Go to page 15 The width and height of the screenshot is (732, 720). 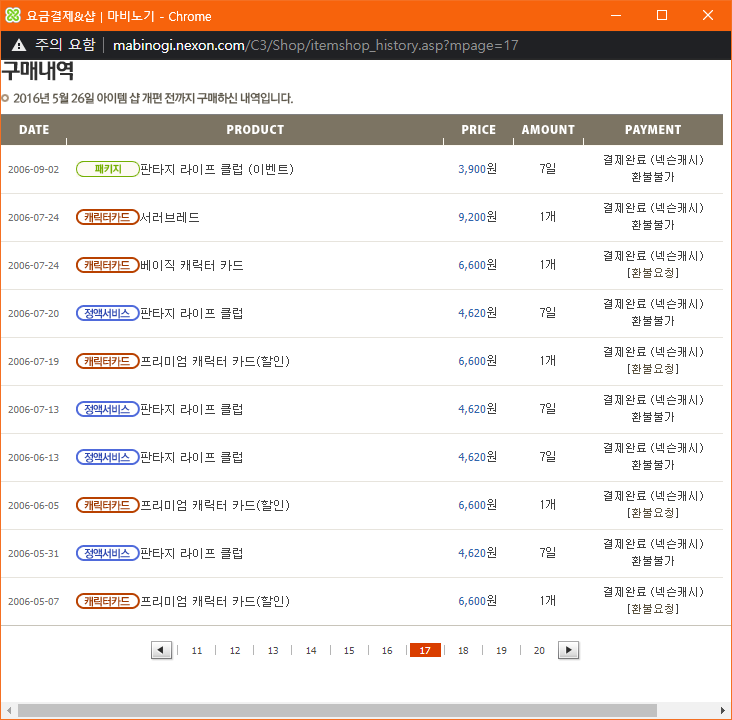(349, 650)
